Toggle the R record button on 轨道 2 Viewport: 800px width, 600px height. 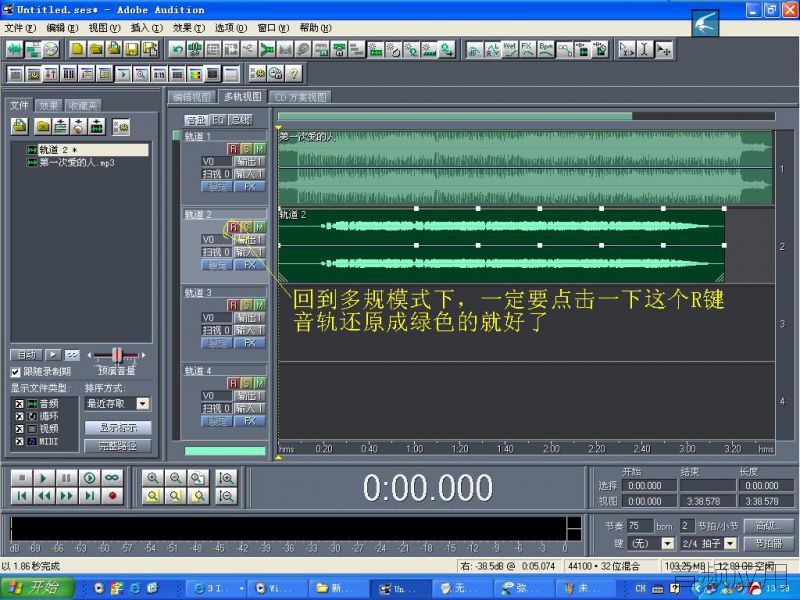pos(233,227)
